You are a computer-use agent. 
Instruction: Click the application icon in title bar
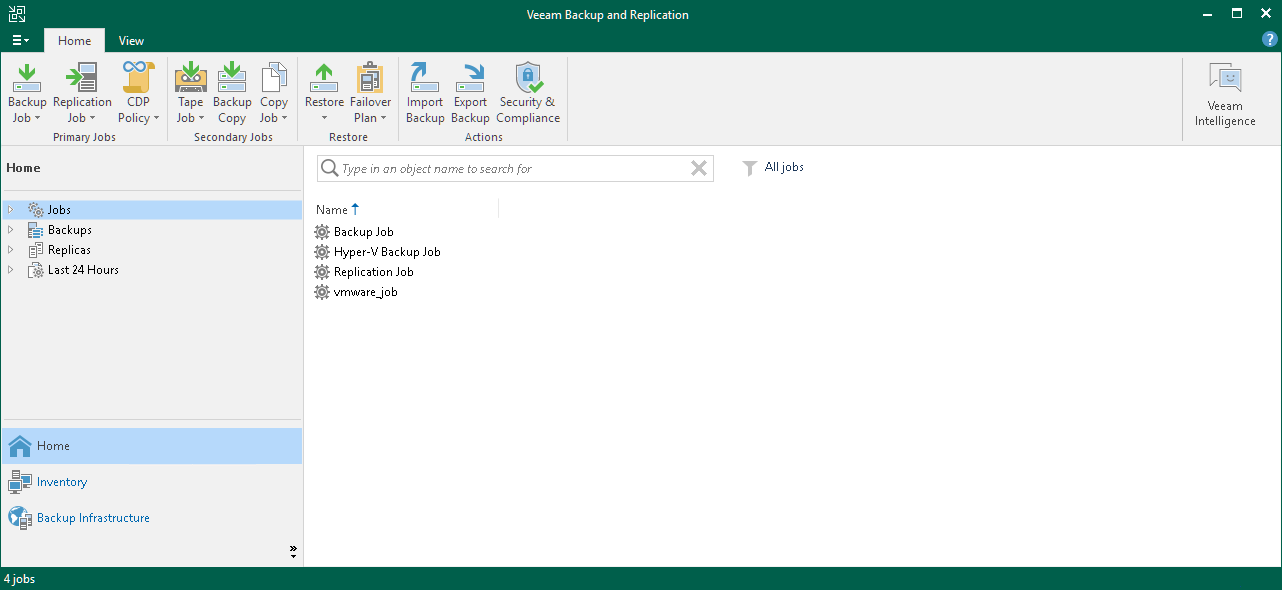pyautogui.click(x=17, y=14)
